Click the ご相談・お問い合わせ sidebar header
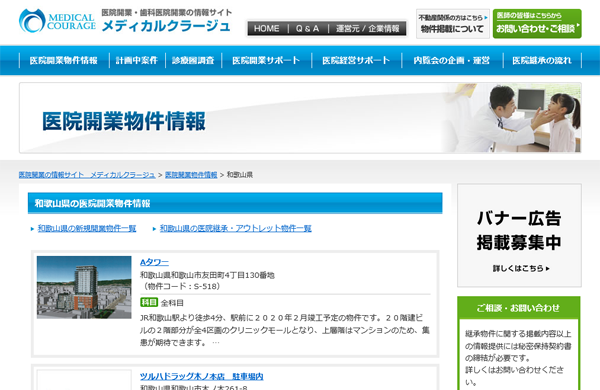The image size is (600, 390). click(x=518, y=308)
